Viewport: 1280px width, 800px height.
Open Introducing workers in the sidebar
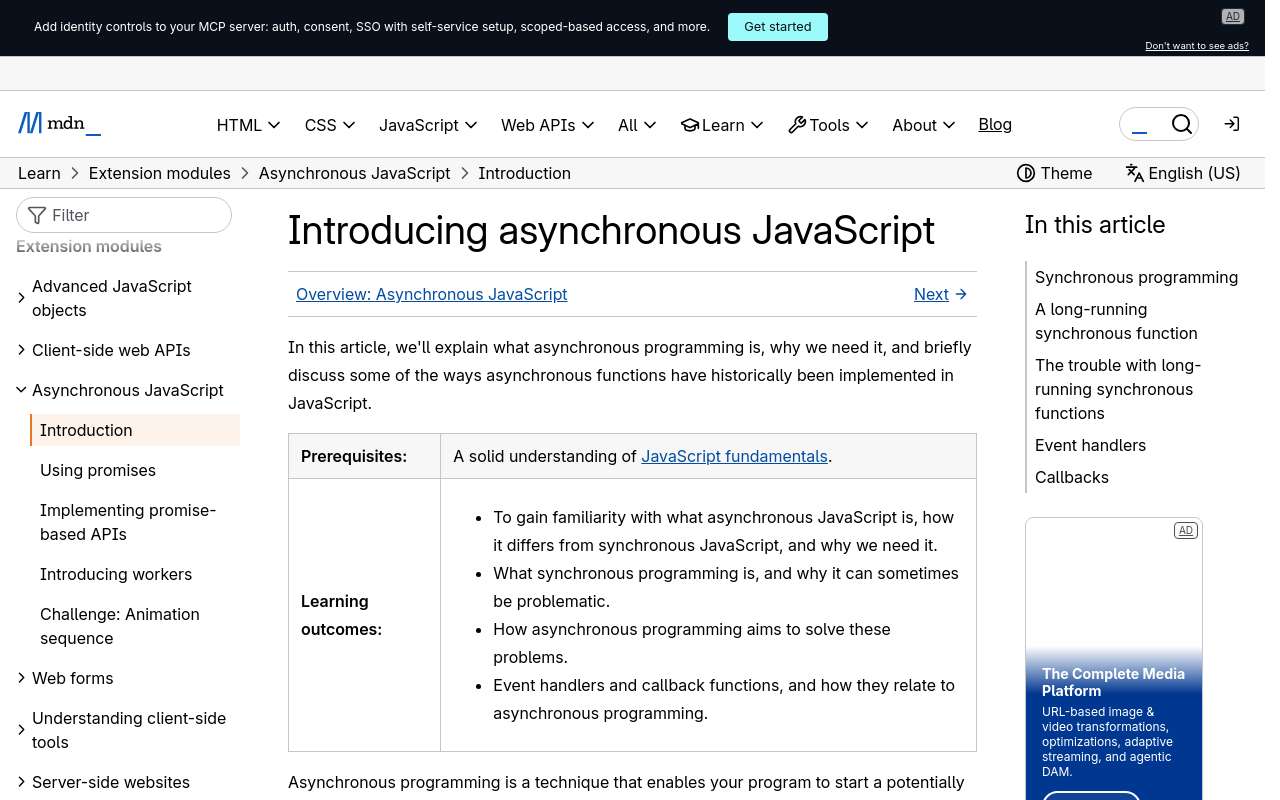116,574
